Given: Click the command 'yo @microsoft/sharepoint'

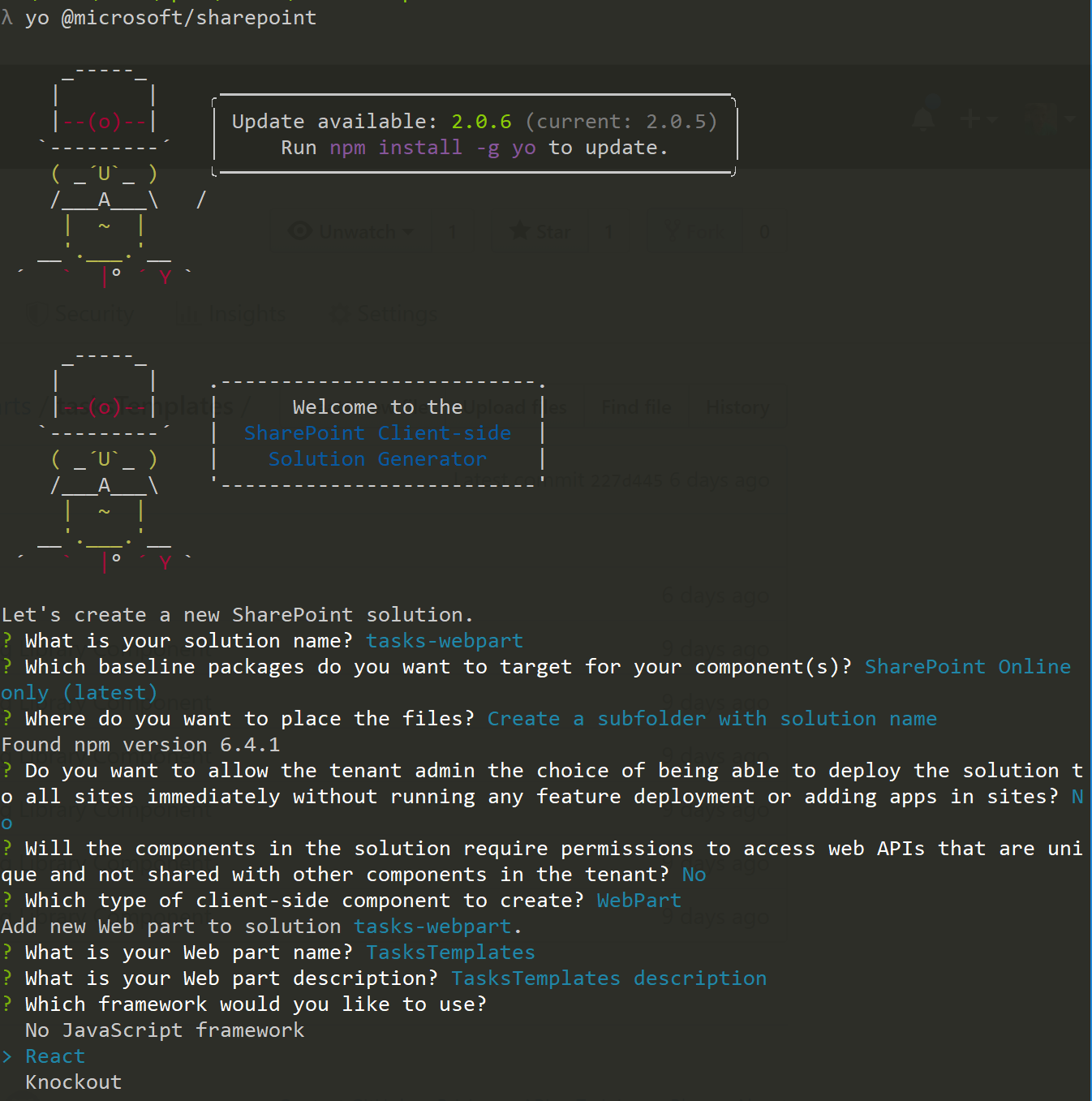Looking at the screenshot, I should (170, 18).
